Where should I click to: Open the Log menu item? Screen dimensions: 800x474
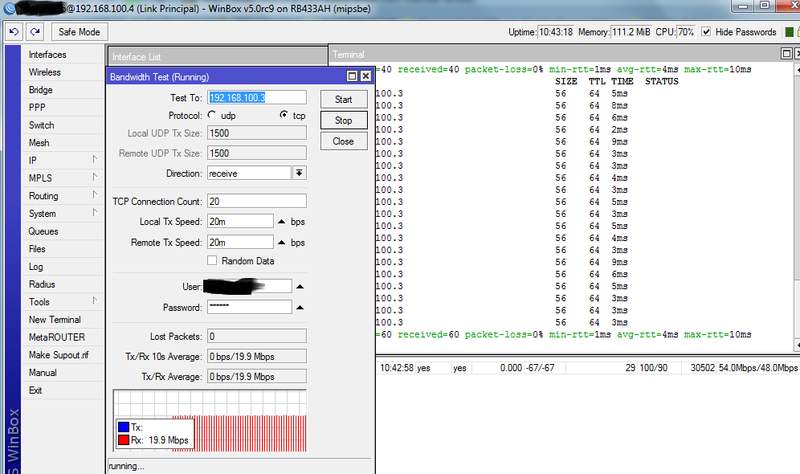pos(36,267)
